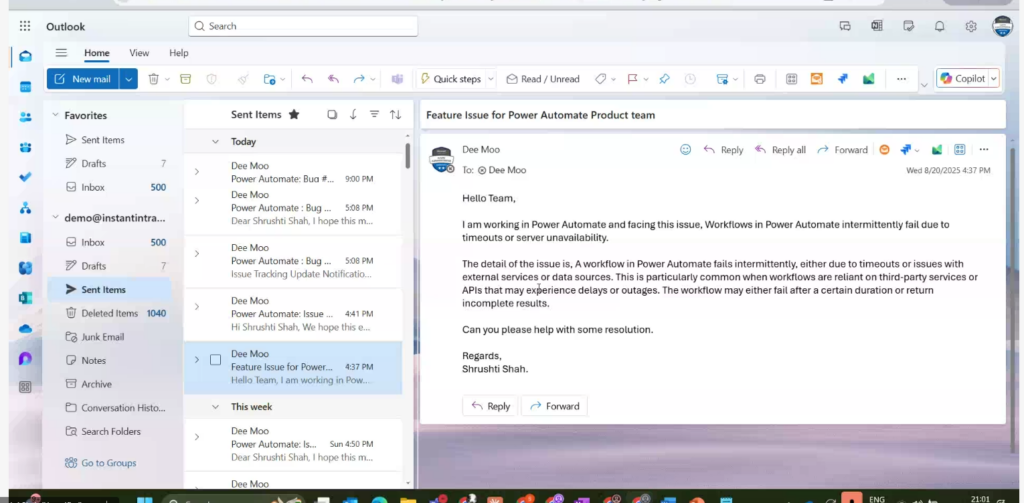
Task: Collapse the Today message group
Action: click(215, 142)
